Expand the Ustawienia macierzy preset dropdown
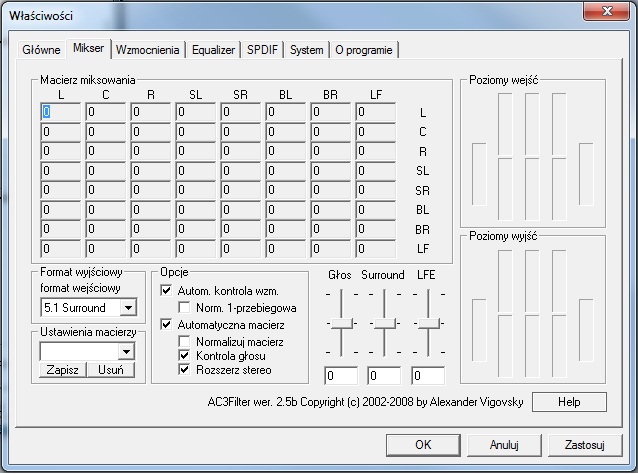This screenshot has width=638, height=474. tap(127, 351)
